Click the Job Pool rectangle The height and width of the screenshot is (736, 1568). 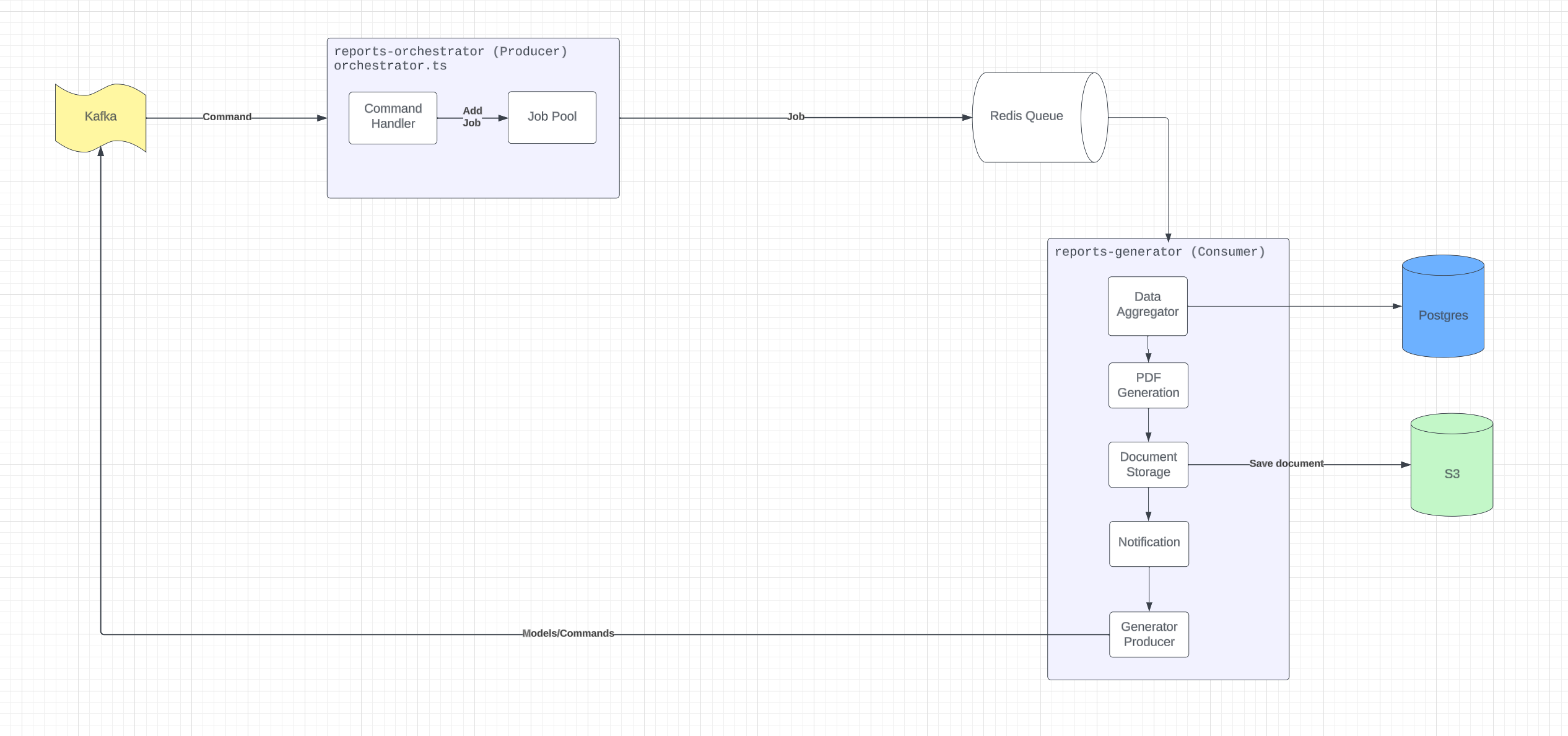pos(551,116)
